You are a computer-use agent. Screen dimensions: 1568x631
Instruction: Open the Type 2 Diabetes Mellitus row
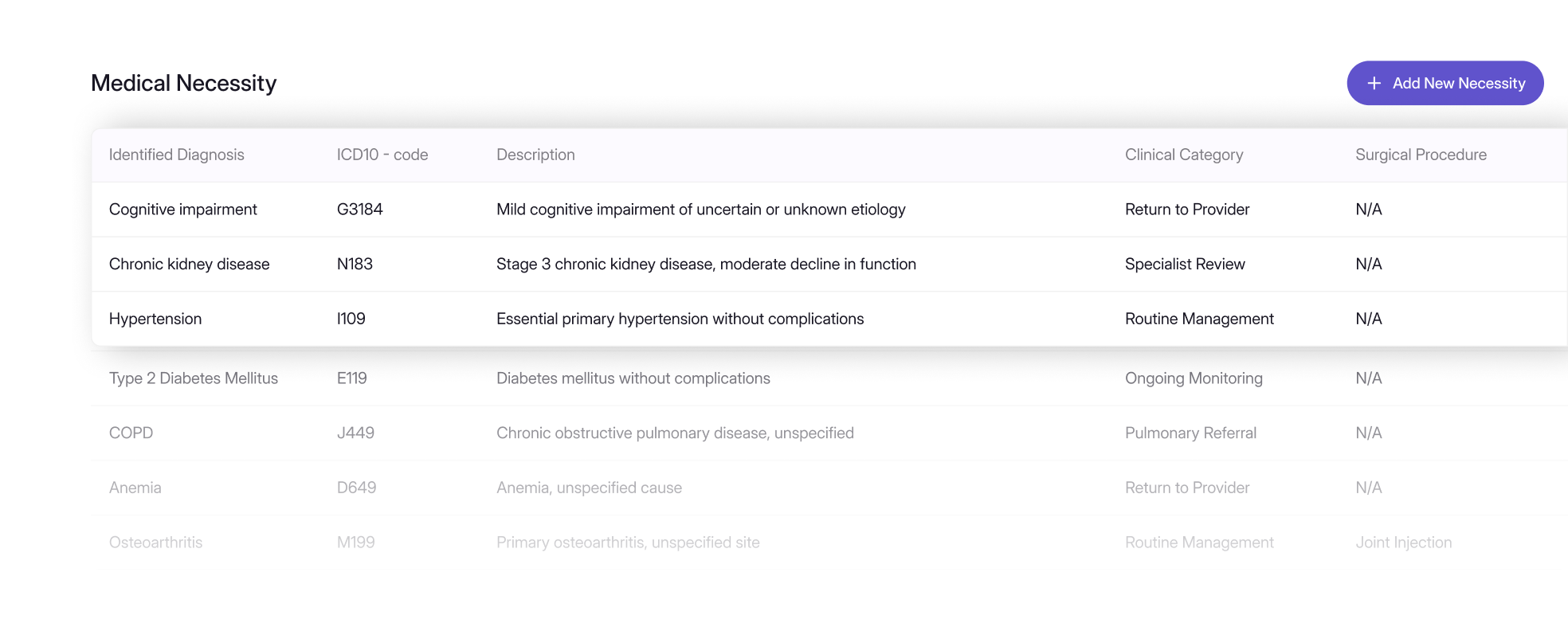click(x=829, y=378)
